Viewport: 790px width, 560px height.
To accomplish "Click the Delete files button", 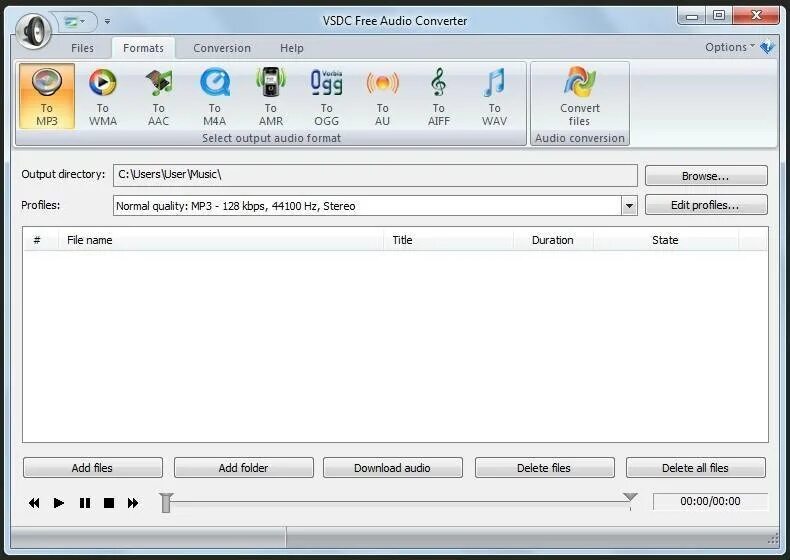I will coord(545,468).
